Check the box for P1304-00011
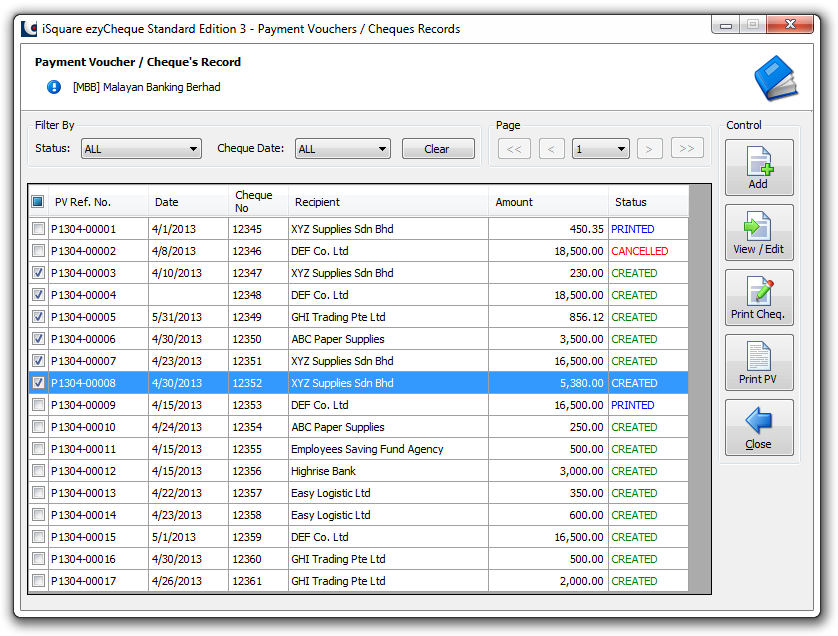The height and width of the screenshot is (636, 838). [38, 448]
